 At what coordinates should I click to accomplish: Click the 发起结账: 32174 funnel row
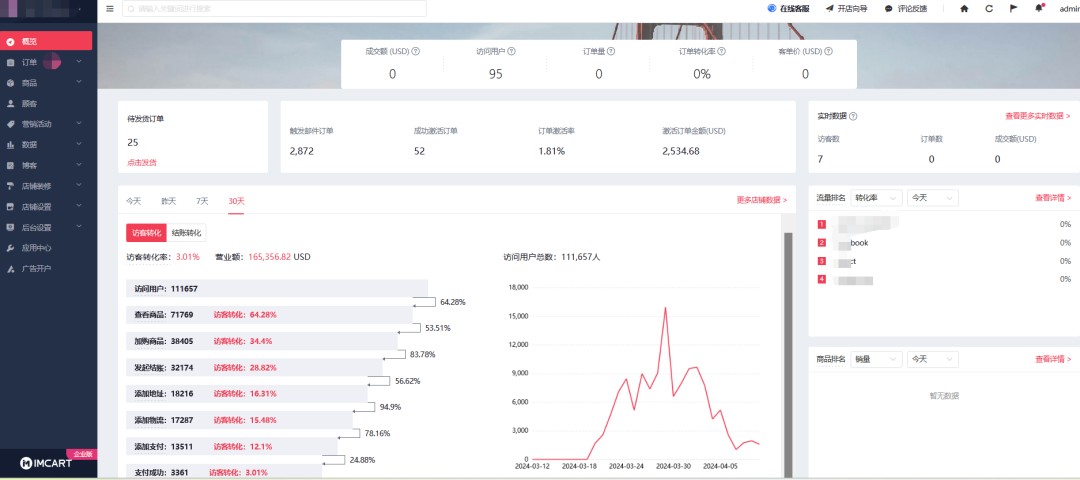pos(254,368)
